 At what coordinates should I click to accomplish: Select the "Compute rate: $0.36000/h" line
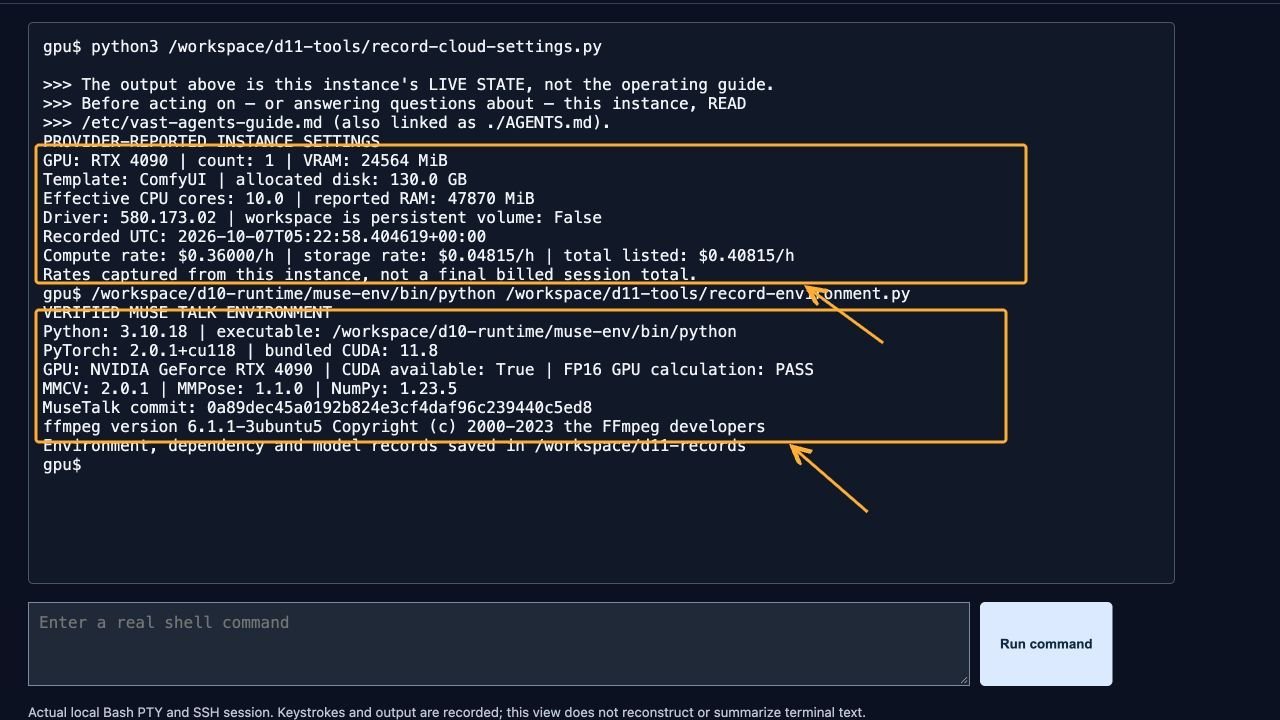[x=418, y=256]
